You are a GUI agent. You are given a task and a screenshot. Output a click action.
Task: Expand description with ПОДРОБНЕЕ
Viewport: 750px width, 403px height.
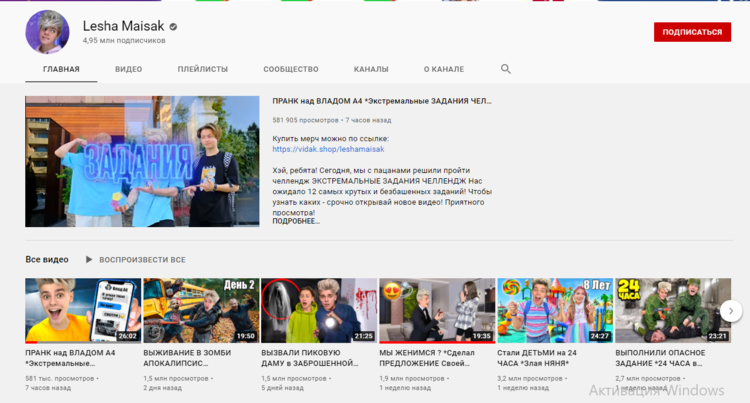(296, 221)
